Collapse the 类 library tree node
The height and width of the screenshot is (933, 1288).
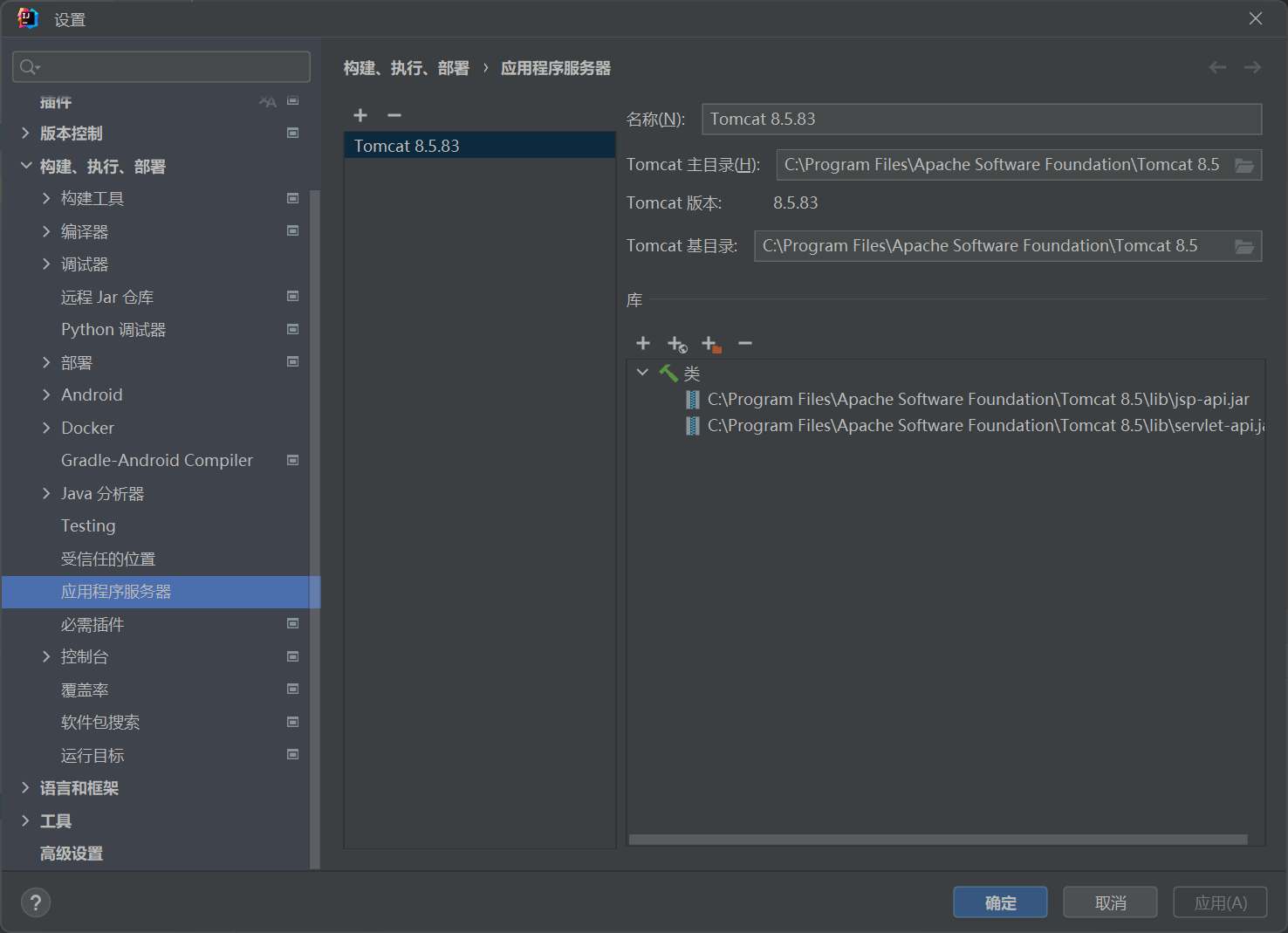[x=642, y=373]
